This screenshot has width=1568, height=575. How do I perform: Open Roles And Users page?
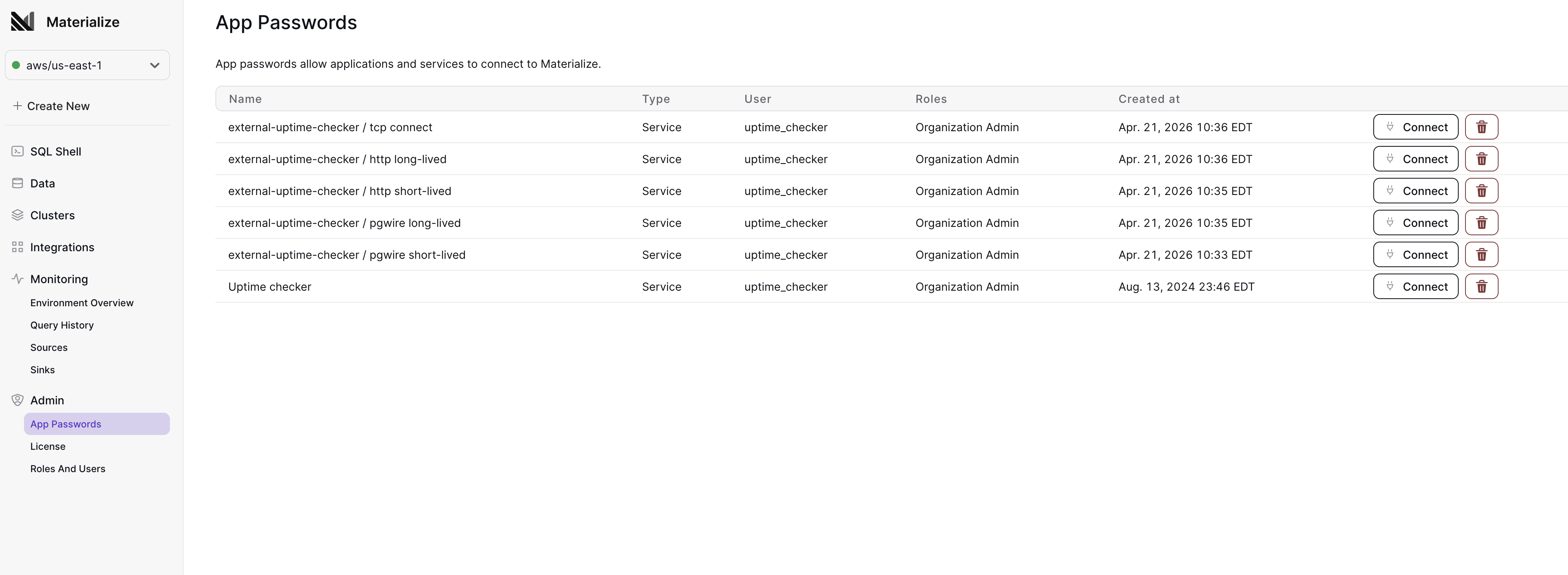pyautogui.click(x=67, y=469)
